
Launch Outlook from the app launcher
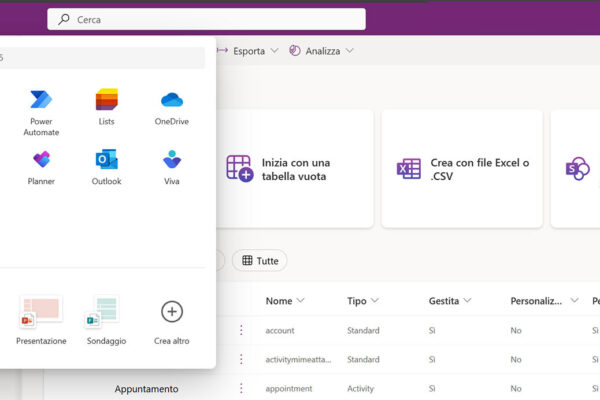pos(106,168)
